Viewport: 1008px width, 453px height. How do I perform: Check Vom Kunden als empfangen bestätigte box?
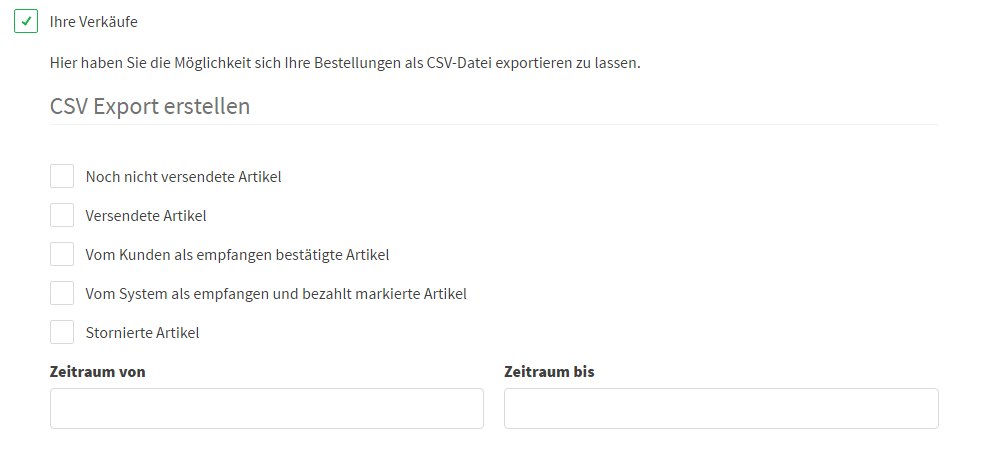click(x=62, y=255)
